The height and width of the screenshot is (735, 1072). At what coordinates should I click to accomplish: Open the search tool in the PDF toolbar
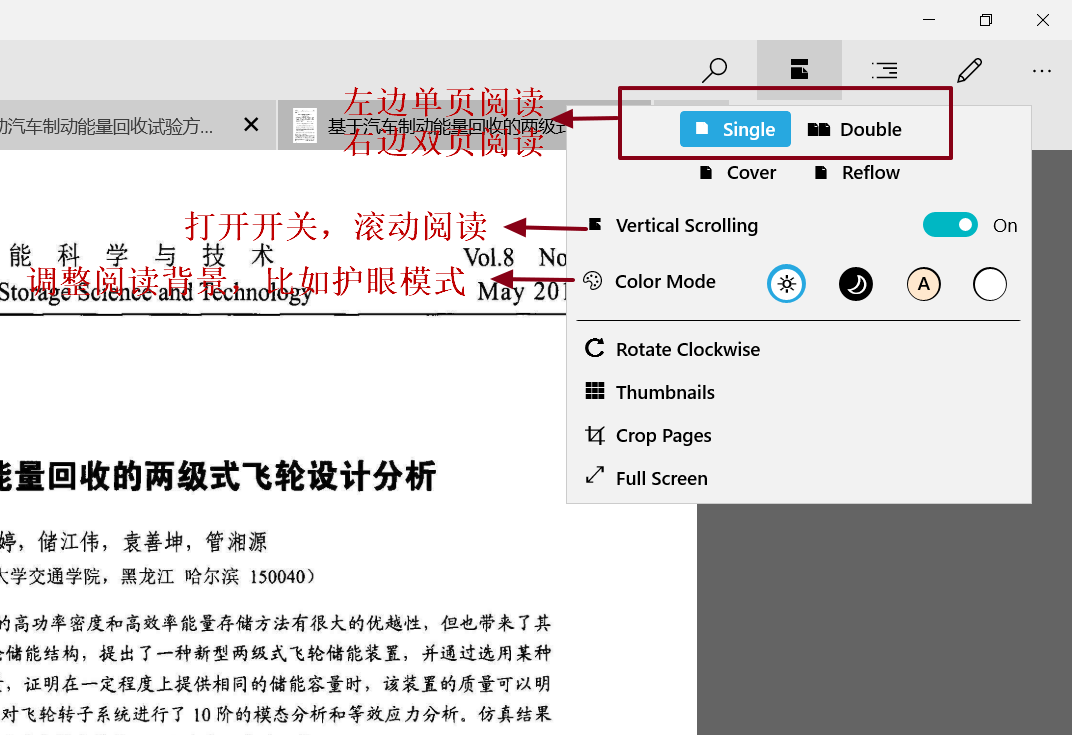point(716,69)
